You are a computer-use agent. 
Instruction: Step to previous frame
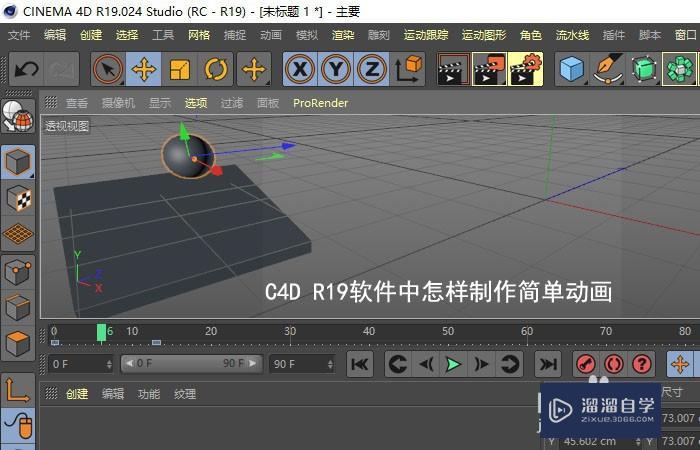(426, 364)
